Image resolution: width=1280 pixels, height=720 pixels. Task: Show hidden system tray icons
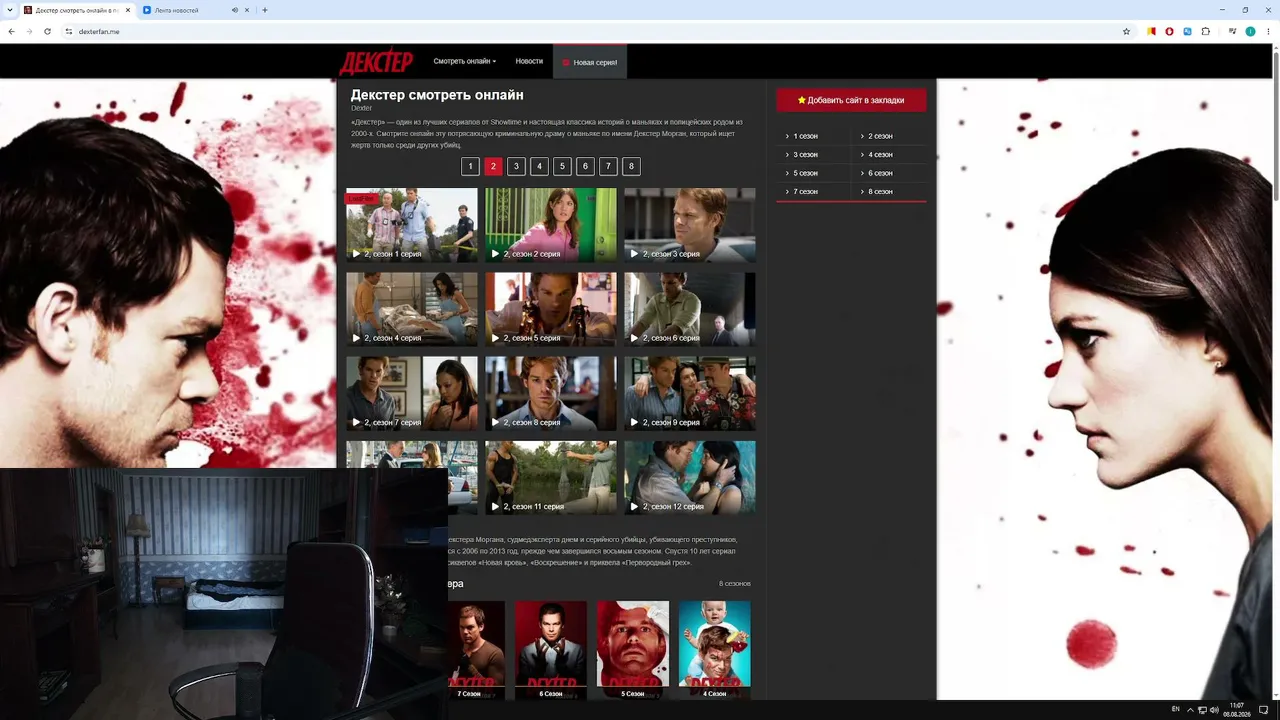1189,709
